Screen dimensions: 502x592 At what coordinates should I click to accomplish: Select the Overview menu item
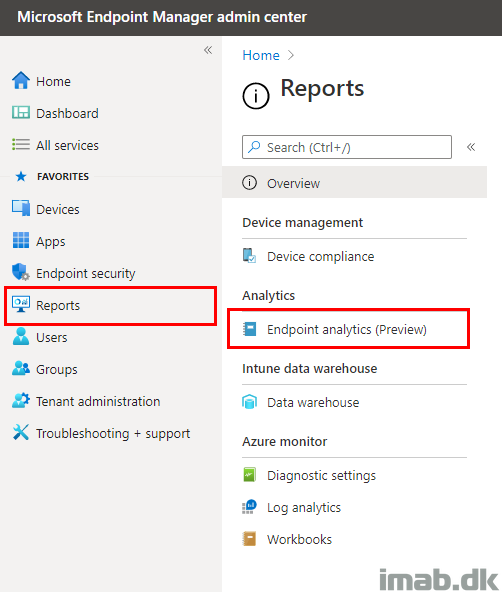(x=354, y=183)
